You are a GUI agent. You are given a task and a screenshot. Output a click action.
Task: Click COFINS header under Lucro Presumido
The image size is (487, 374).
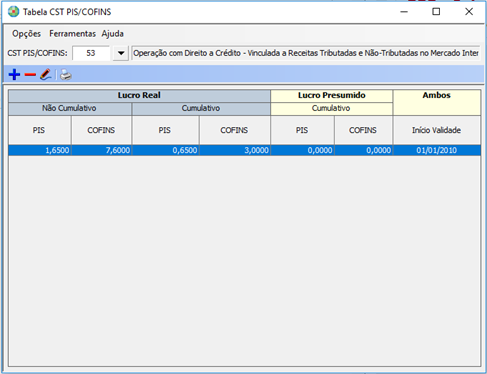[363, 130]
